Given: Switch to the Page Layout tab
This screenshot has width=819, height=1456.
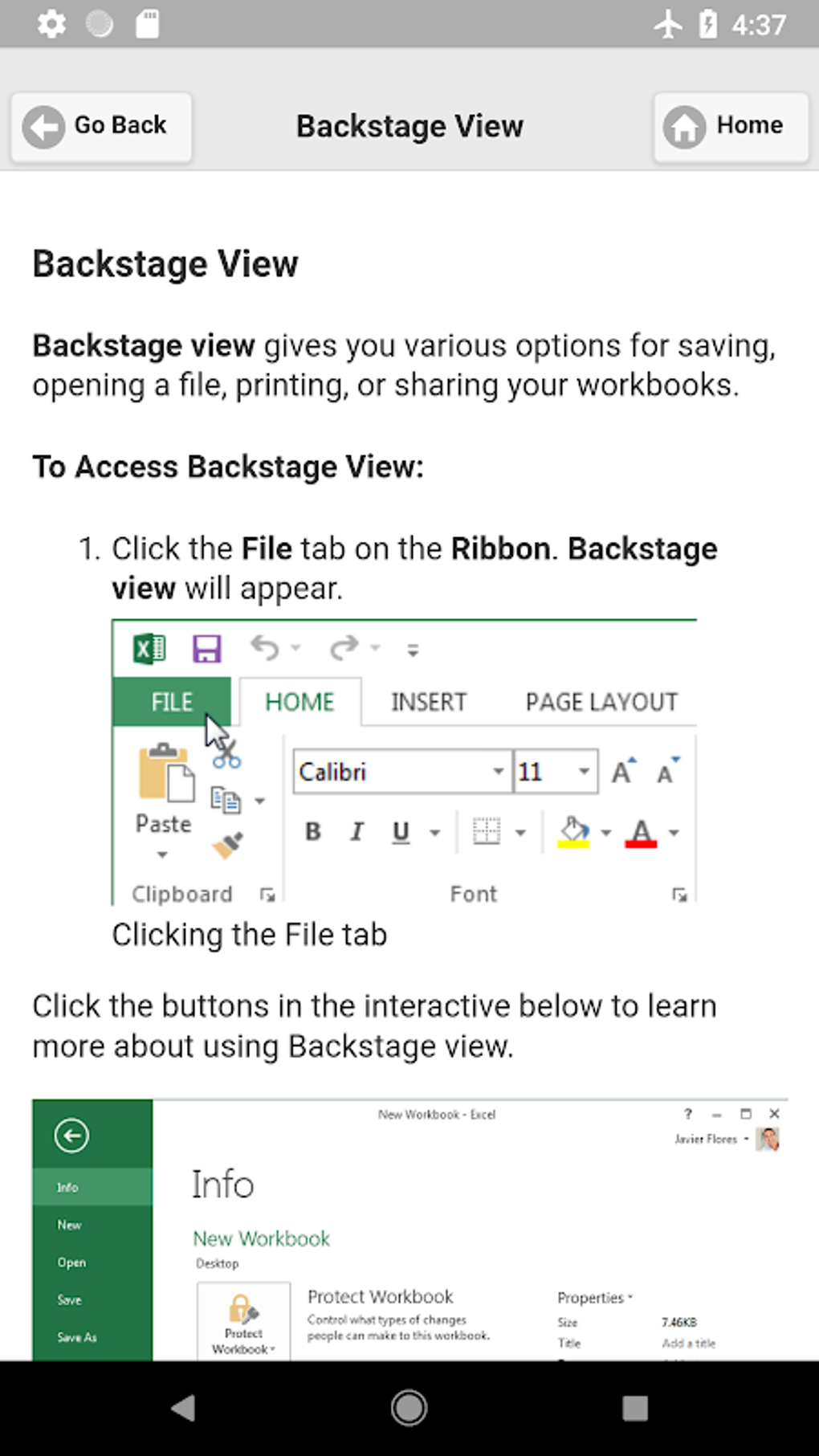Looking at the screenshot, I should point(600,701).
